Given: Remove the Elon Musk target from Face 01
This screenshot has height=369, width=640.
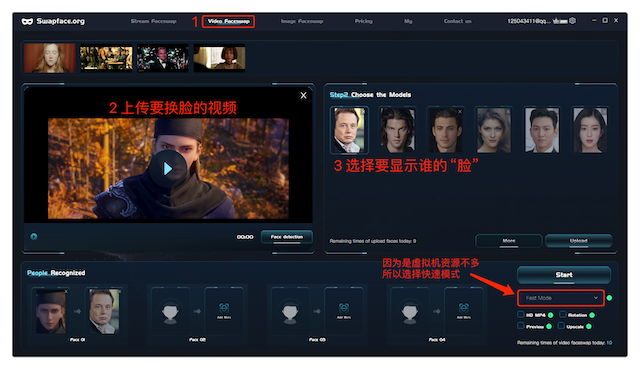Looking at the screenshot, I should point(120,291).
